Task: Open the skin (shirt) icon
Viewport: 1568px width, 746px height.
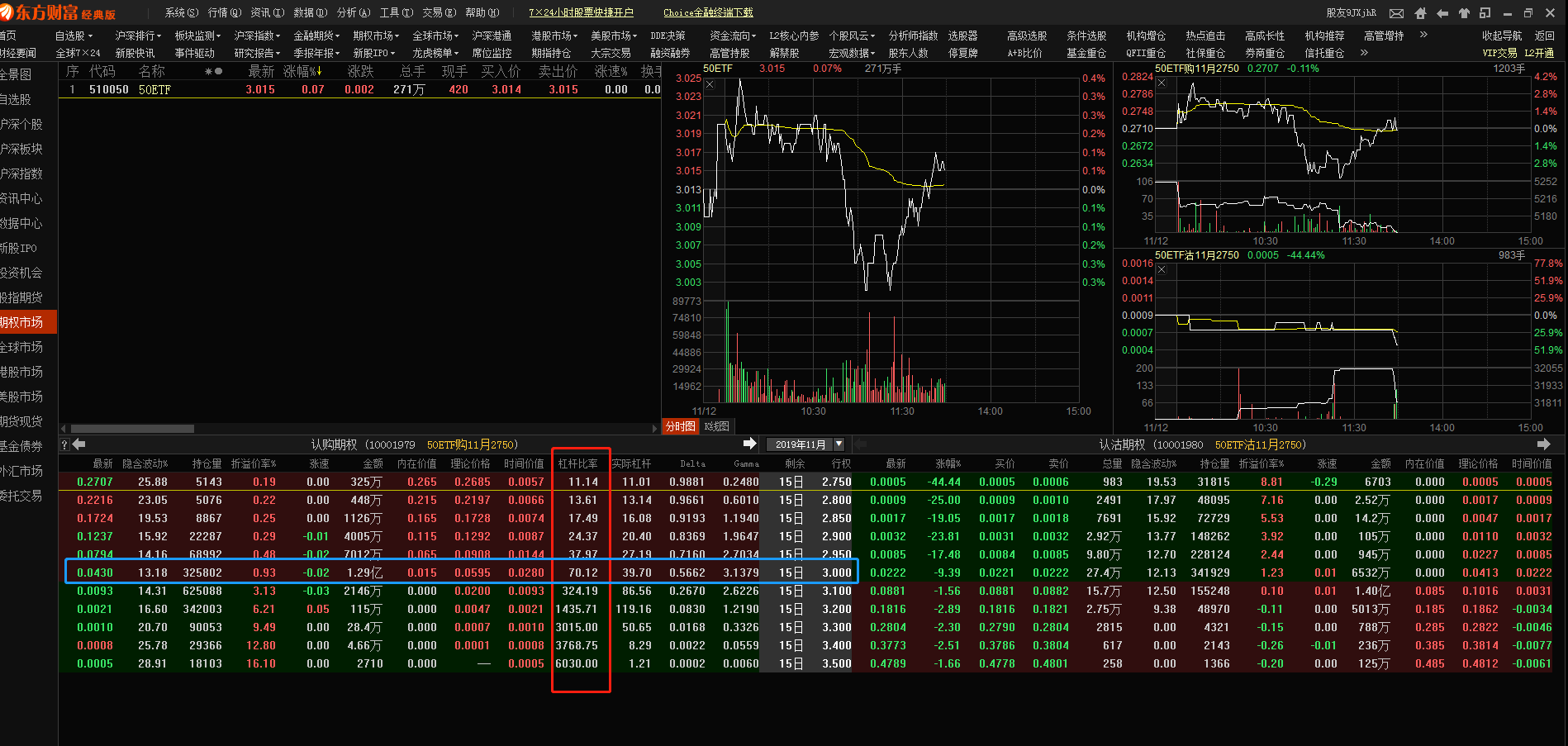Action: tap(1464, 13)
